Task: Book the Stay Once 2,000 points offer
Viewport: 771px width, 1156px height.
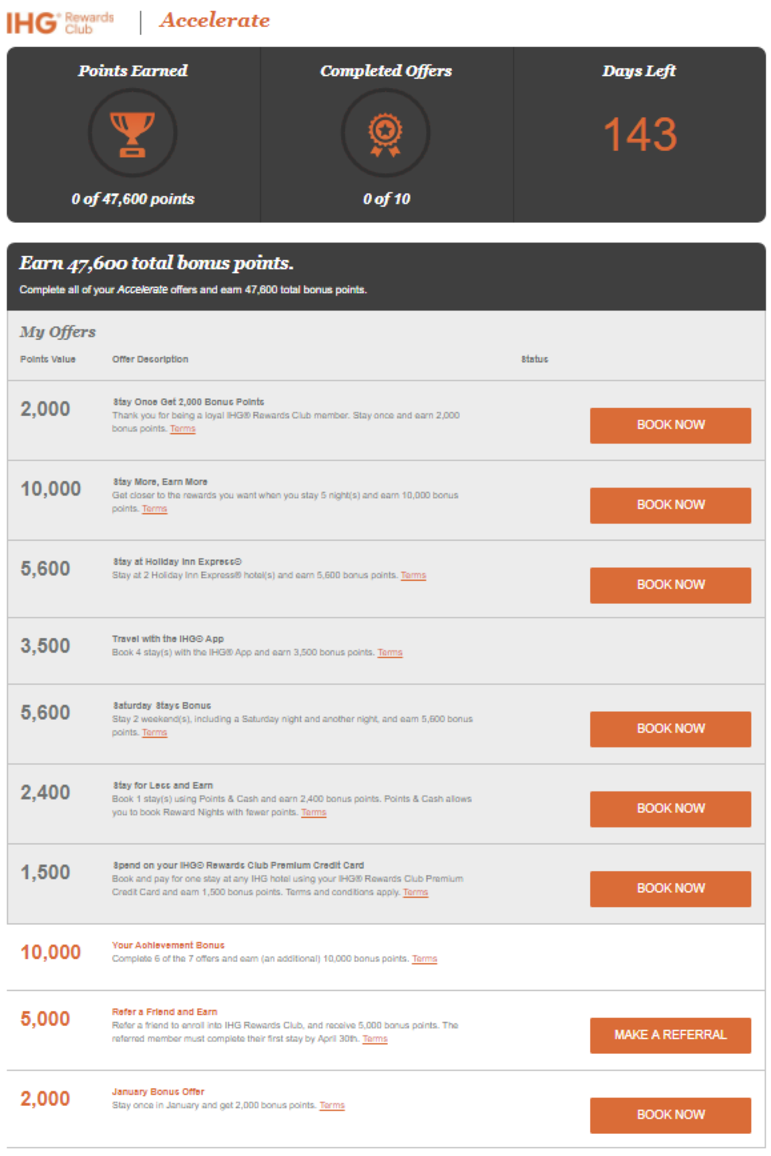Action: (670, 425)
